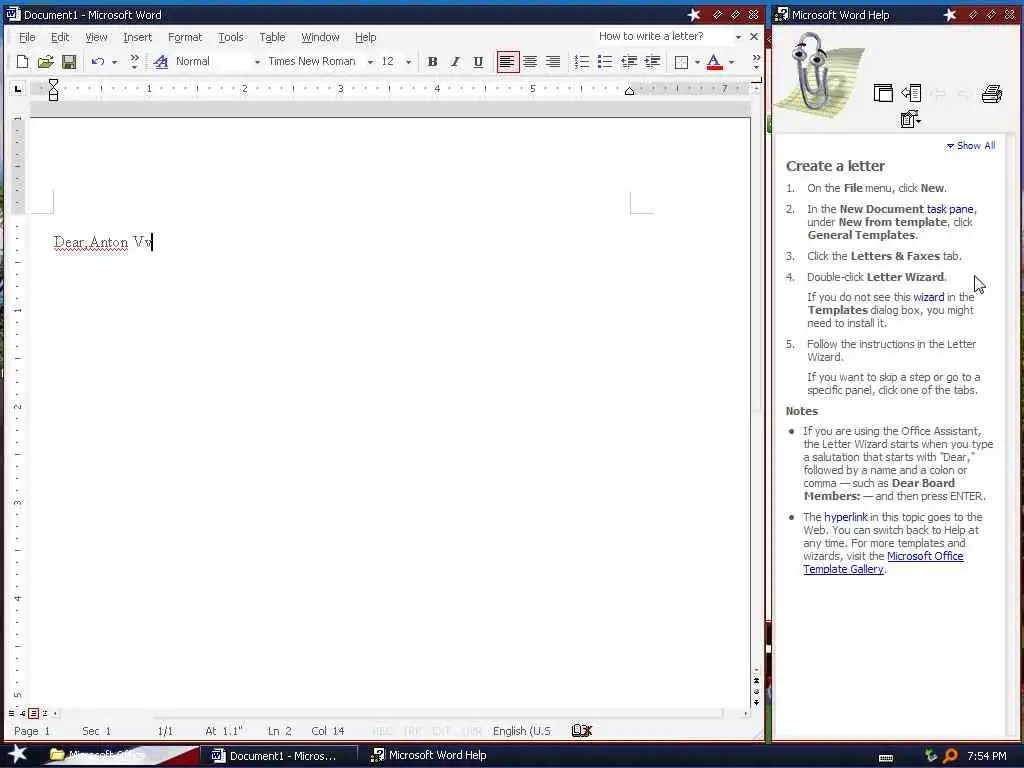
Task: Switch to Print Layout View button
Action: pyautogui.click(x=33, y=713)
